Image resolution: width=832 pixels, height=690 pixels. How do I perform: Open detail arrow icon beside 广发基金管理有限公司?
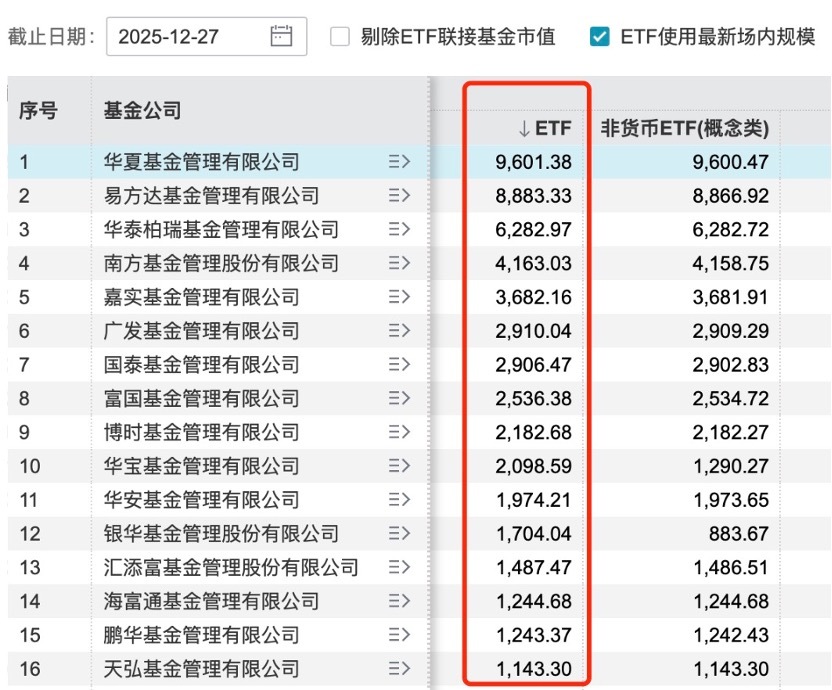click(399, 331)
